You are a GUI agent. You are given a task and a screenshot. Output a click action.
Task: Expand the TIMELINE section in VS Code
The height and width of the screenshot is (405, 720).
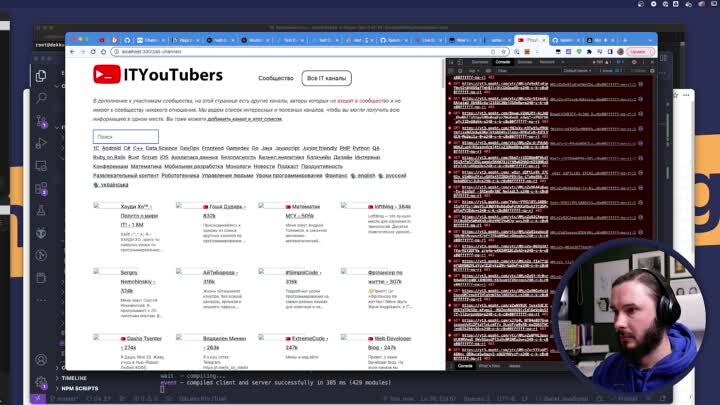(x=73, y=378)
